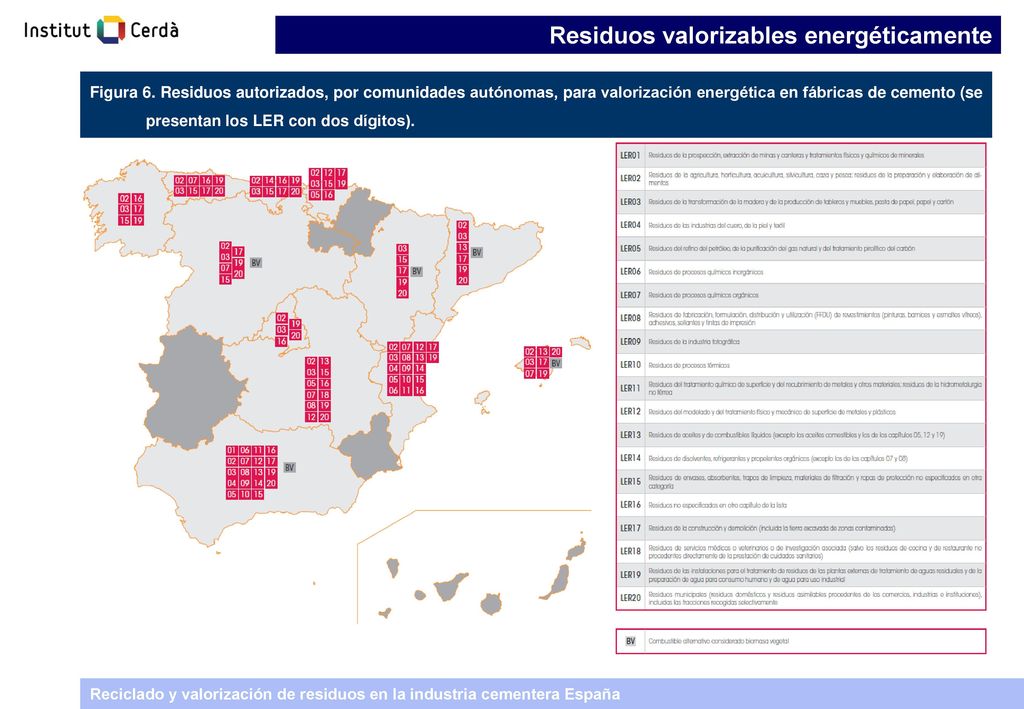
Task: Select legend row LER20 municipal residues
Action: (x=801, y=598)
